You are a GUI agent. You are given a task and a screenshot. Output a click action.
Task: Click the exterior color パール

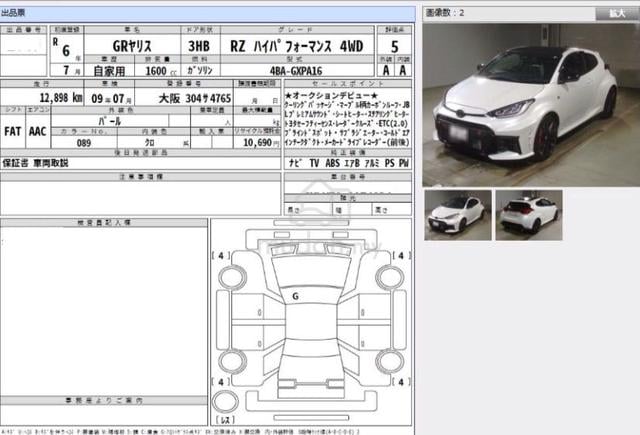pyautogui.click(x=110, y=121)
